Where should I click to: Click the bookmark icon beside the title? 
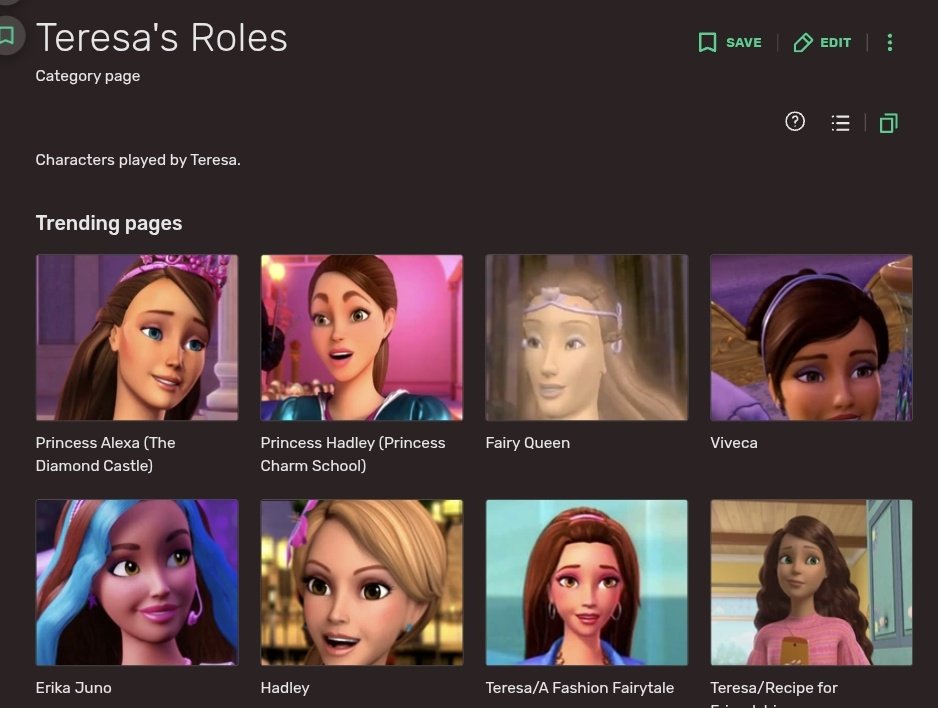tap(7, 36)
